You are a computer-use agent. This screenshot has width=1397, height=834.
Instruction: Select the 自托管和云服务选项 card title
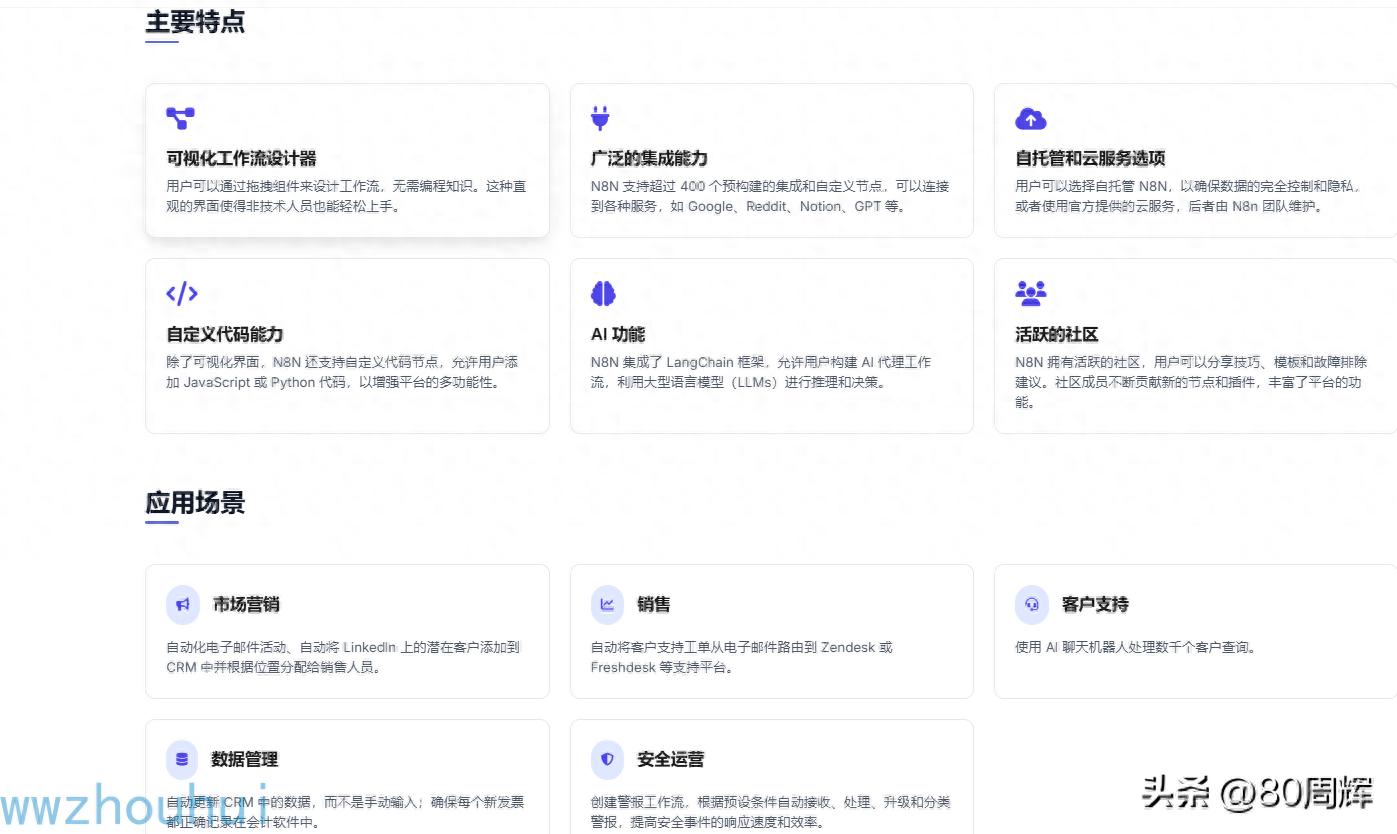coord(1090,158)
